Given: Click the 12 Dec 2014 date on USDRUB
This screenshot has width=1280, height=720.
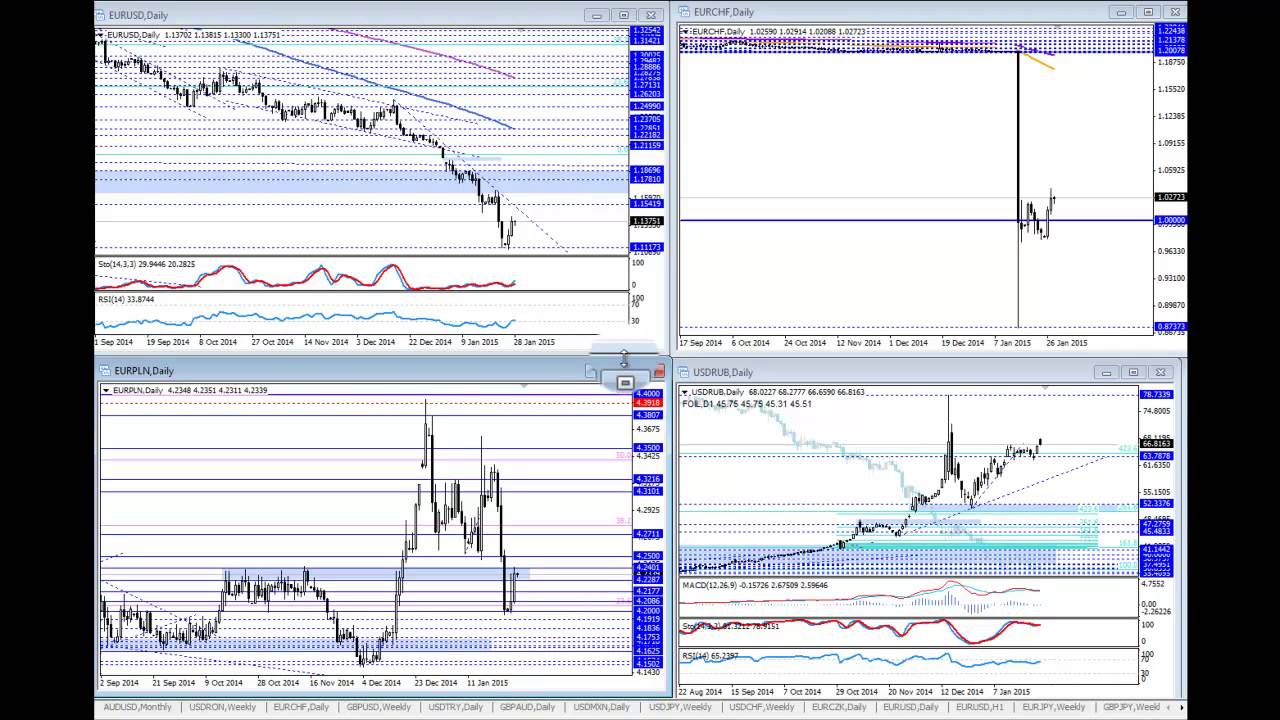Looking at the screenshot, I should click(x=964, y=691).
